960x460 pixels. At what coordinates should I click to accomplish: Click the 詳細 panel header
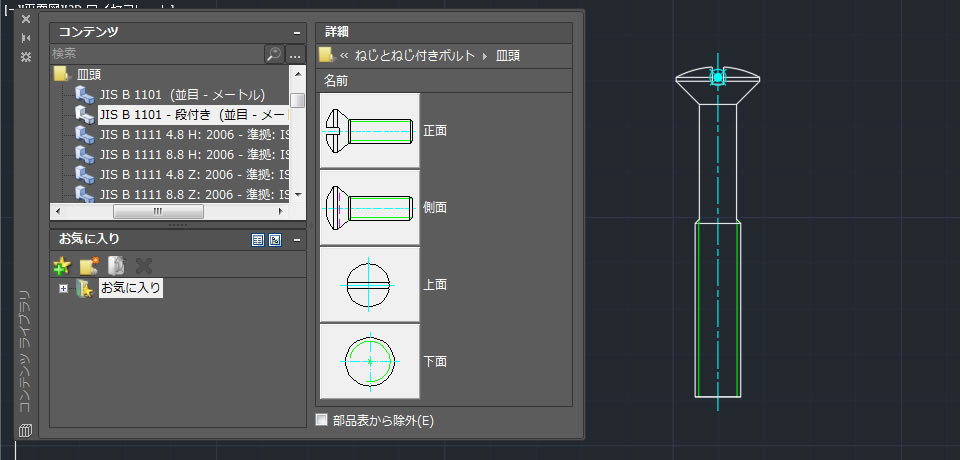[444, 32]
